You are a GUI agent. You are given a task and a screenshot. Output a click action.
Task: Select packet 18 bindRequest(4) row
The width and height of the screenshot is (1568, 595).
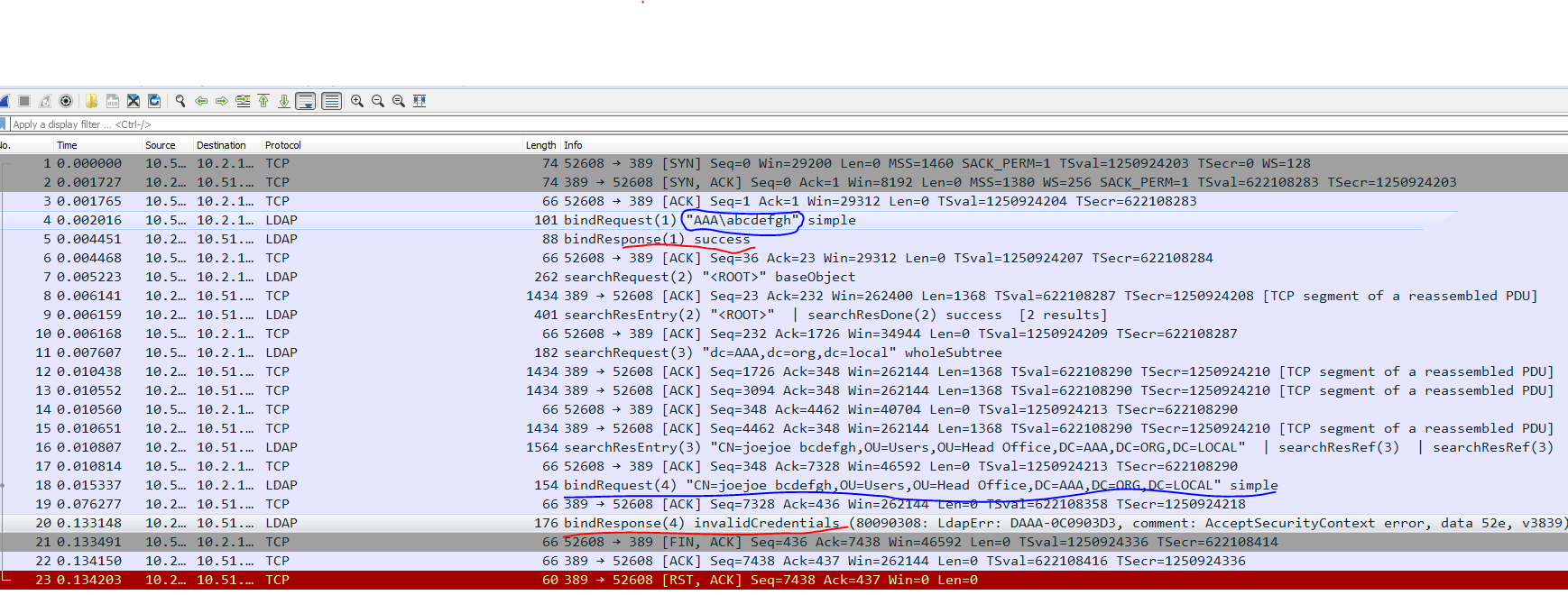pyautogui.click(x=784, y=485)
